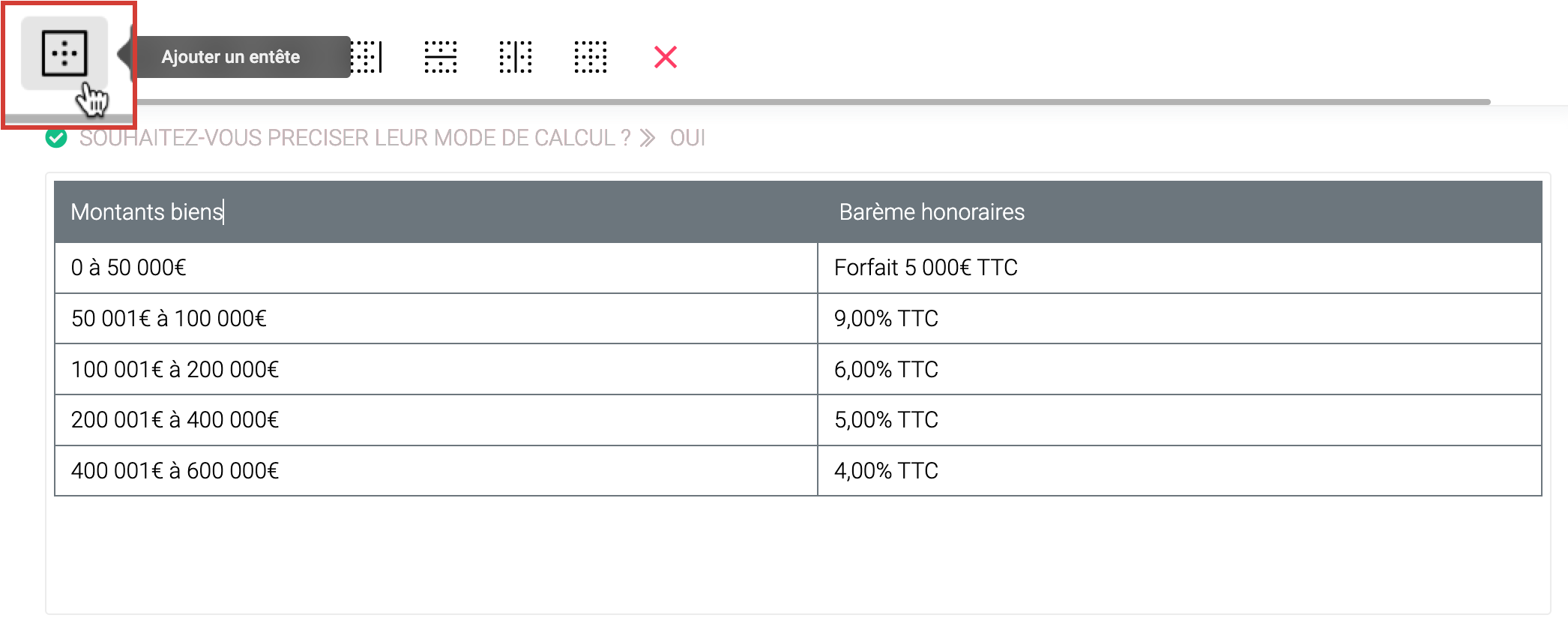Click the red X delete icon

(x=666, y=57)
